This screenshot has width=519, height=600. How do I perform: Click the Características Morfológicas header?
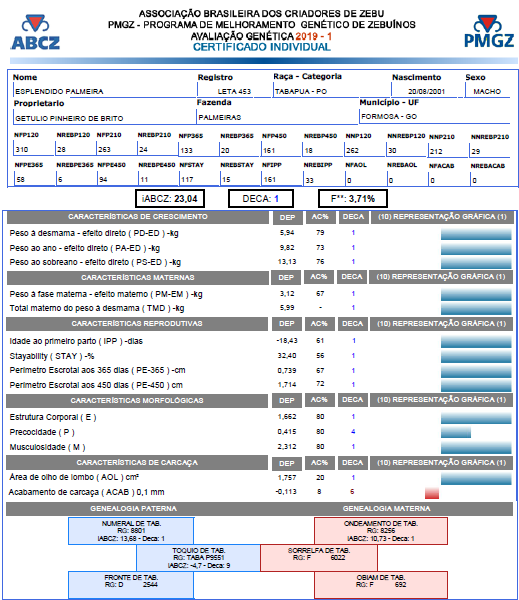click(x=137, y=401)
